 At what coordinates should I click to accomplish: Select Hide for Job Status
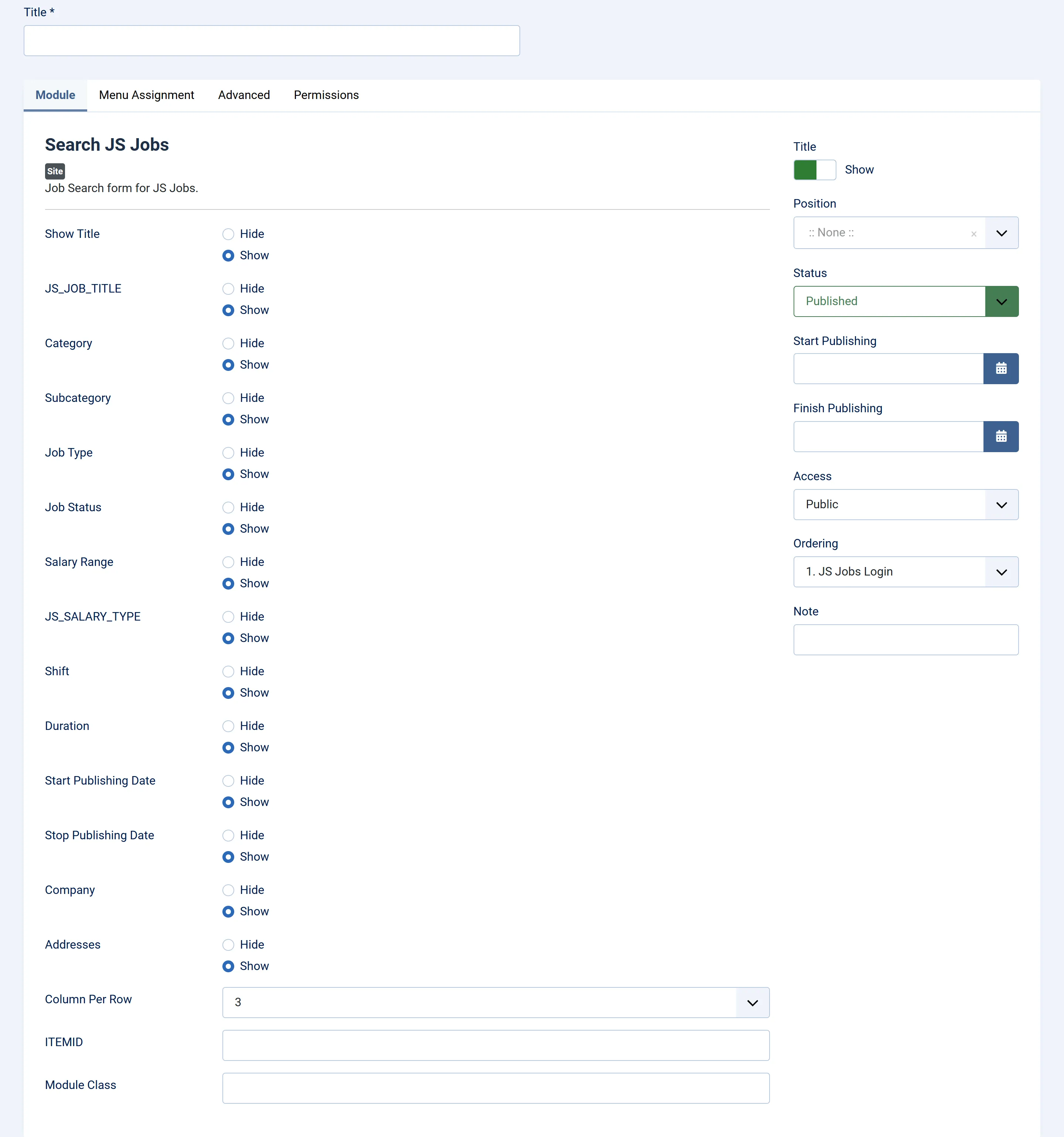(x=228, y=508)
